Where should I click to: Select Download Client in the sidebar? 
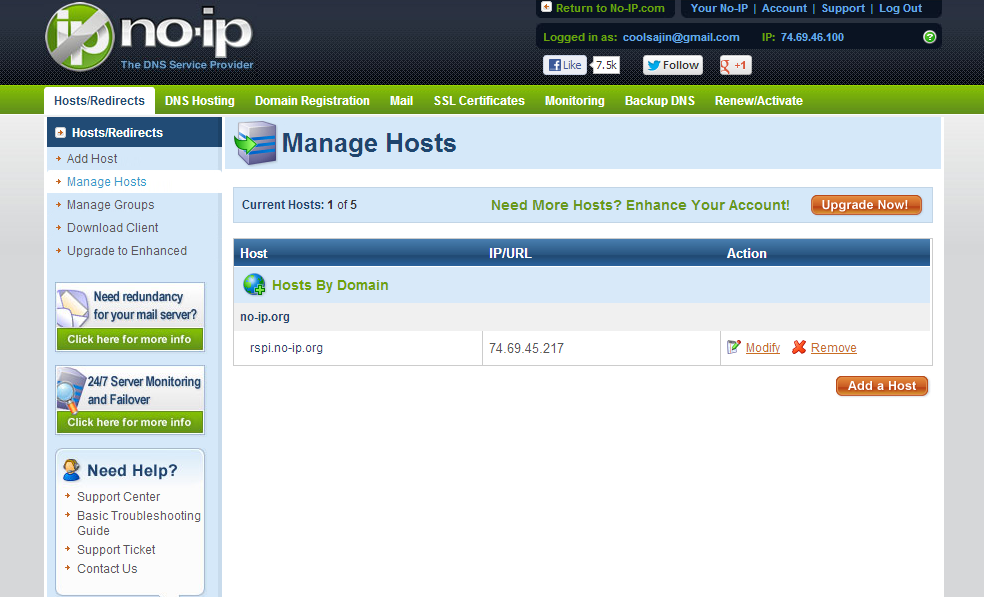(112, 227)
